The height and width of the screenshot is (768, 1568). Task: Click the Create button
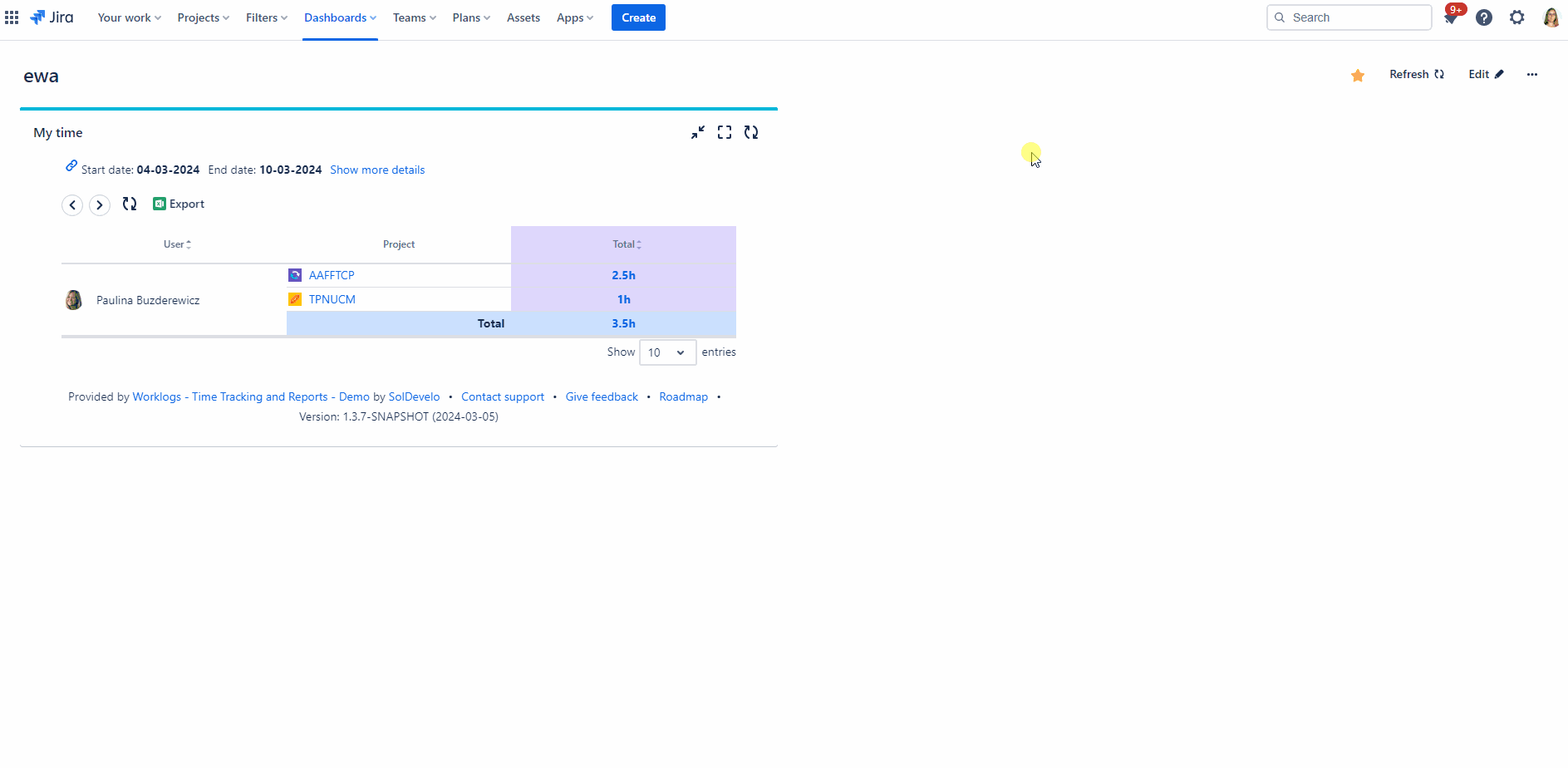pyautogui.click(x=638, y=17)
